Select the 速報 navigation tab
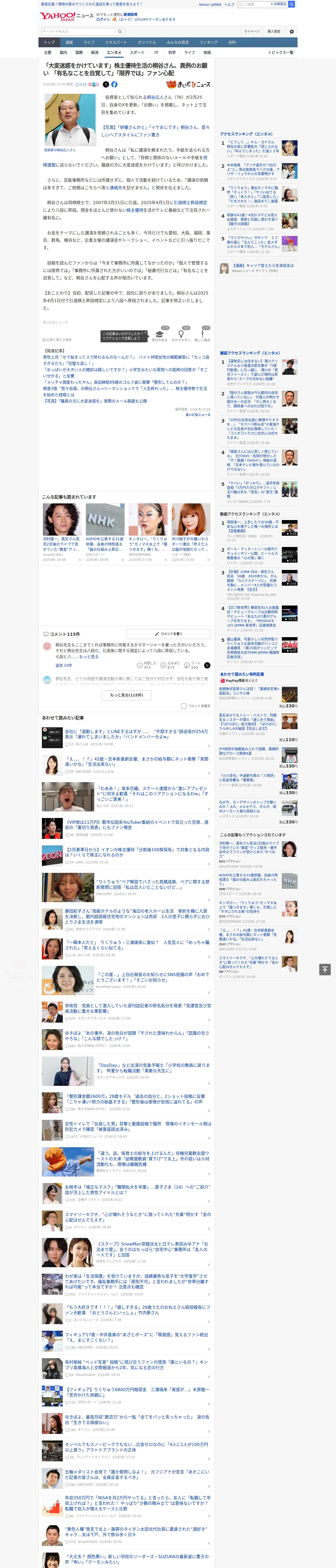The image size is (336, 1568). pyautogui.click(x=69, y=43)
